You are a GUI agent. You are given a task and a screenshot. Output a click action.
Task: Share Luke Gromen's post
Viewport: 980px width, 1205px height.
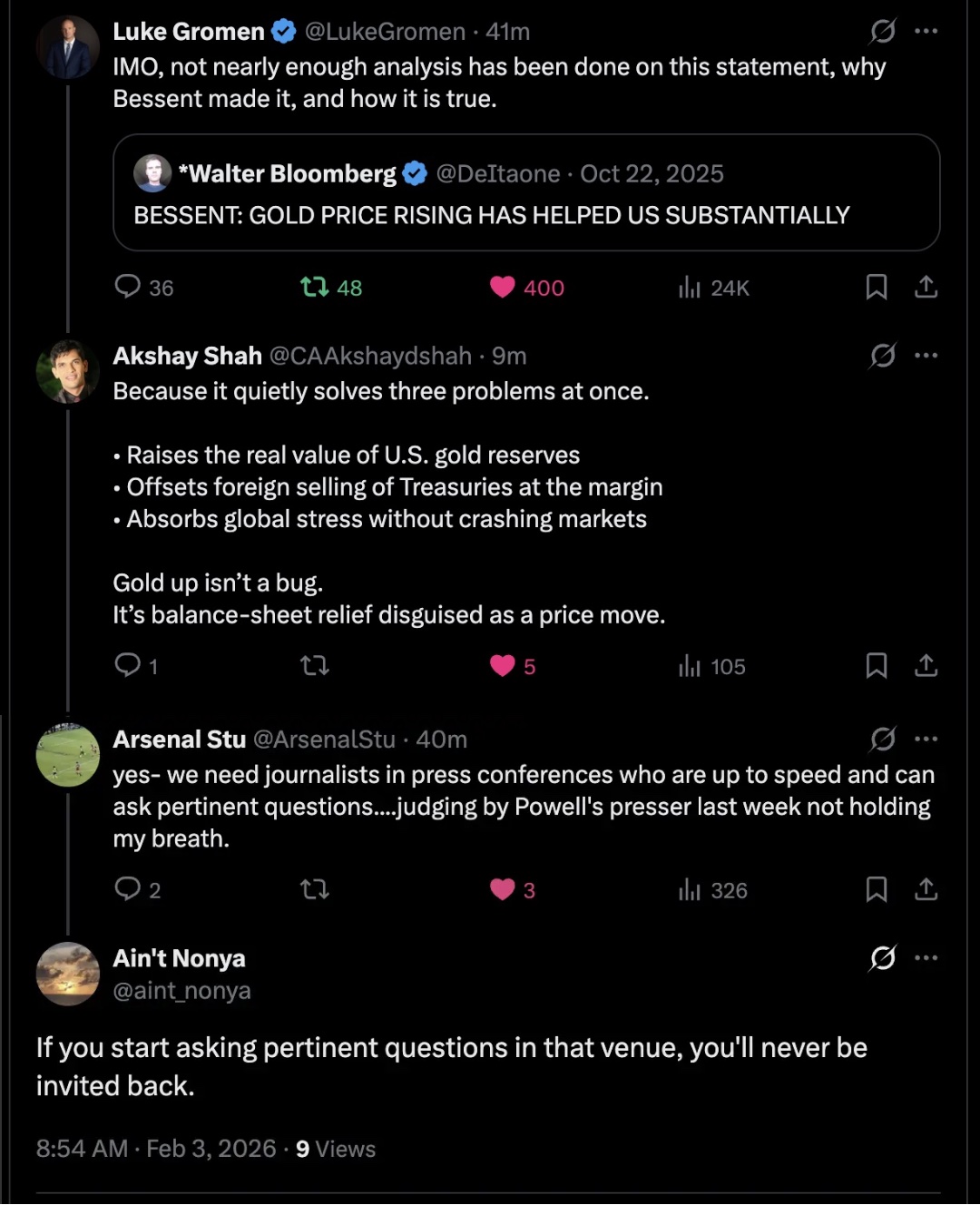(926, 288)
